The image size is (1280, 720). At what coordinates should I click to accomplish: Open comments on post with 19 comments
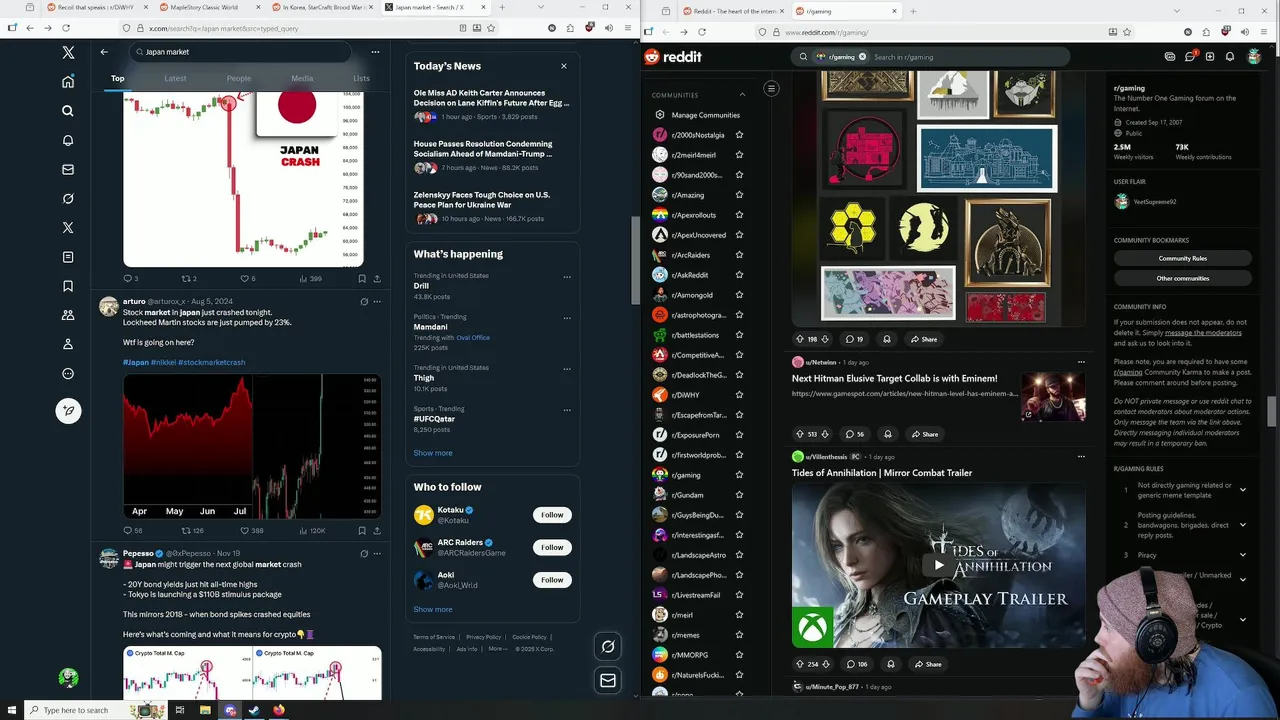point(853,339)
